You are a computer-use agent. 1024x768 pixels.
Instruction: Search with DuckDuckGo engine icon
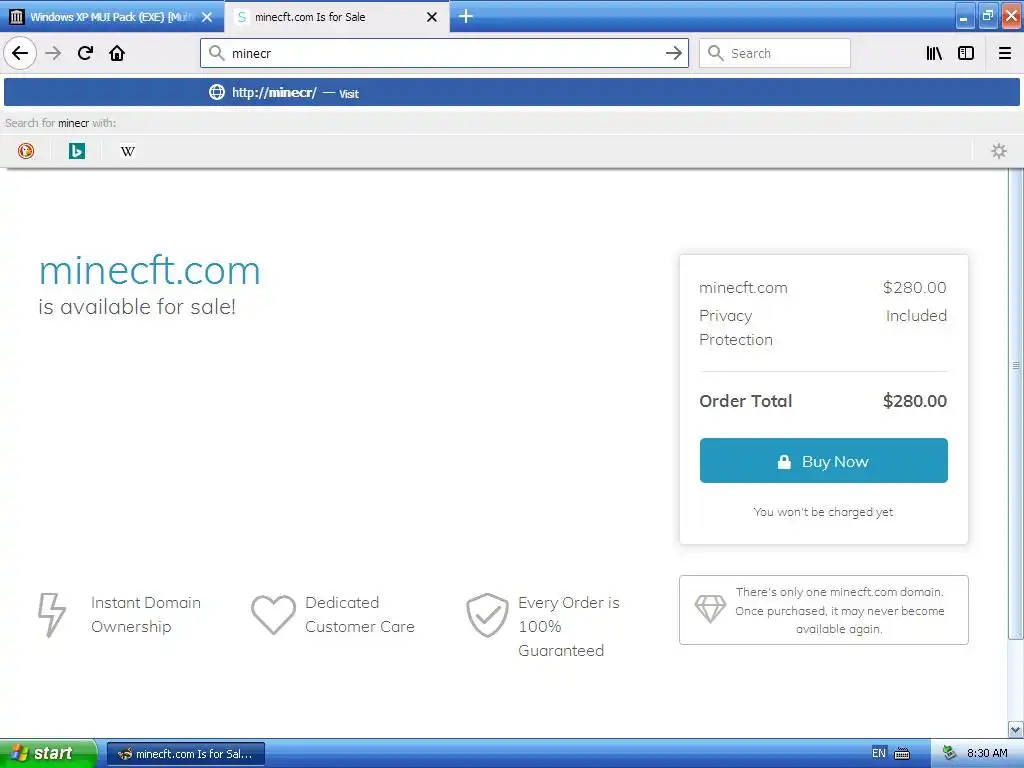(25, 151)
